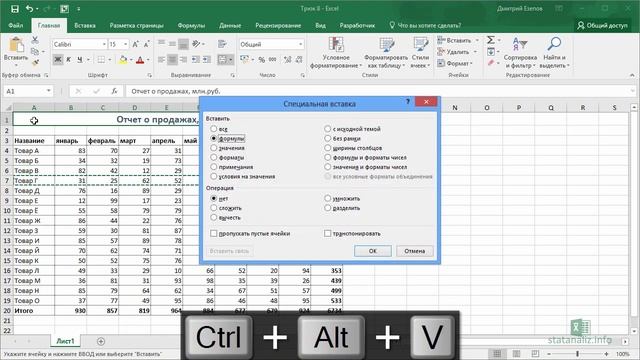Screen dimensions: 640x360
Task: Select the 'значения' radio option
Action: click(213, 148)
